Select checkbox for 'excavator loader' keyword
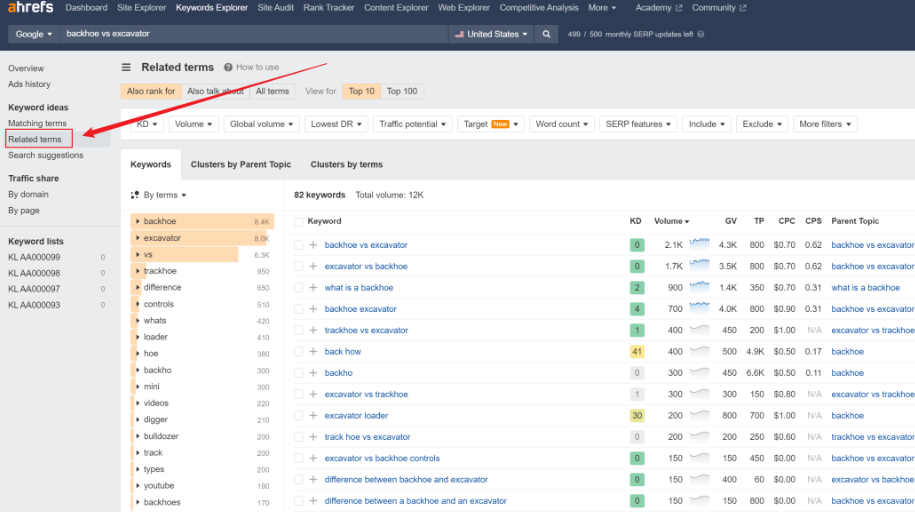The image size is (915, 512). pos(299,416)
